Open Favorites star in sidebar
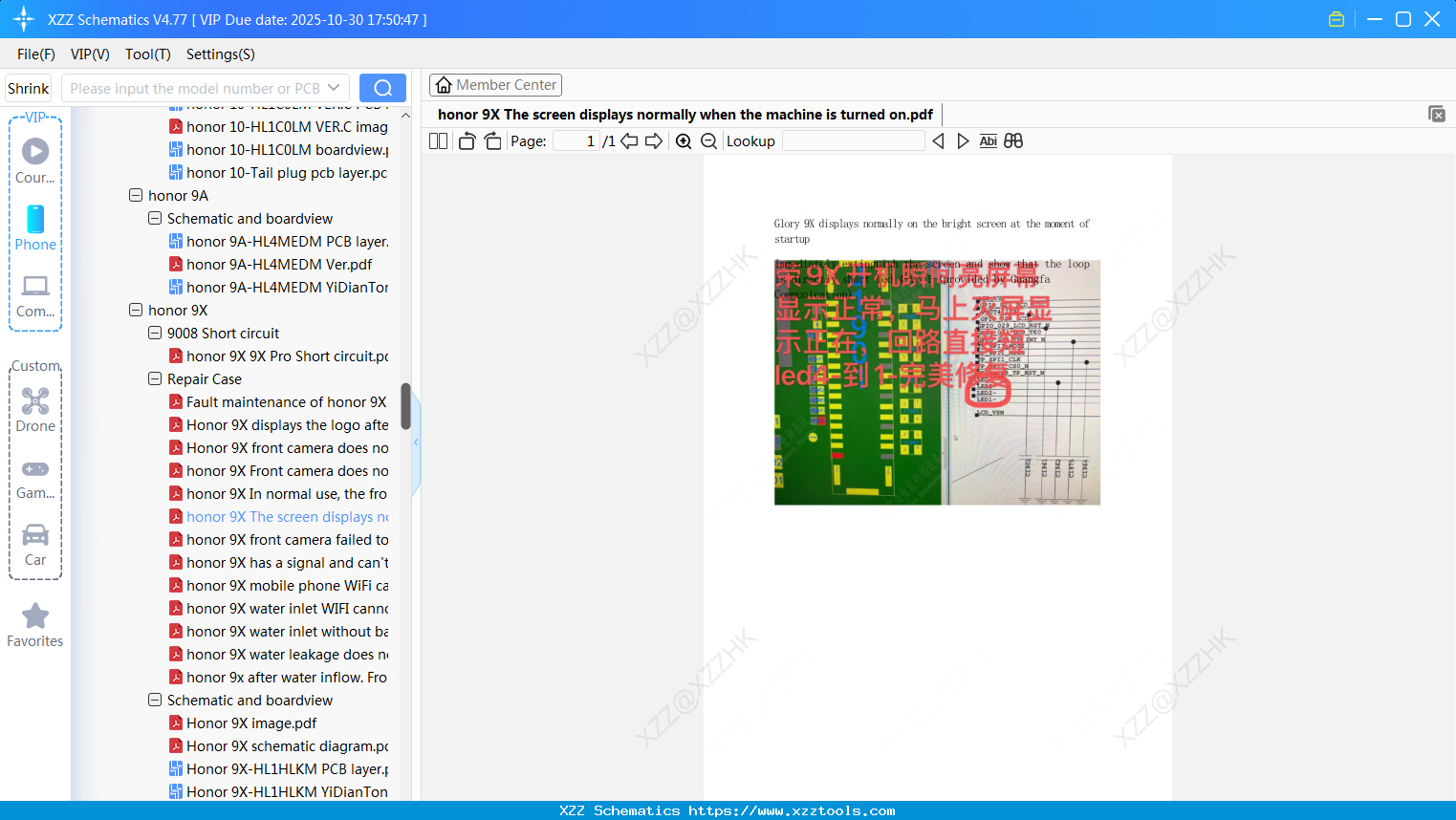This screenshot has width=1456, height=820. (x=35, y=625)
